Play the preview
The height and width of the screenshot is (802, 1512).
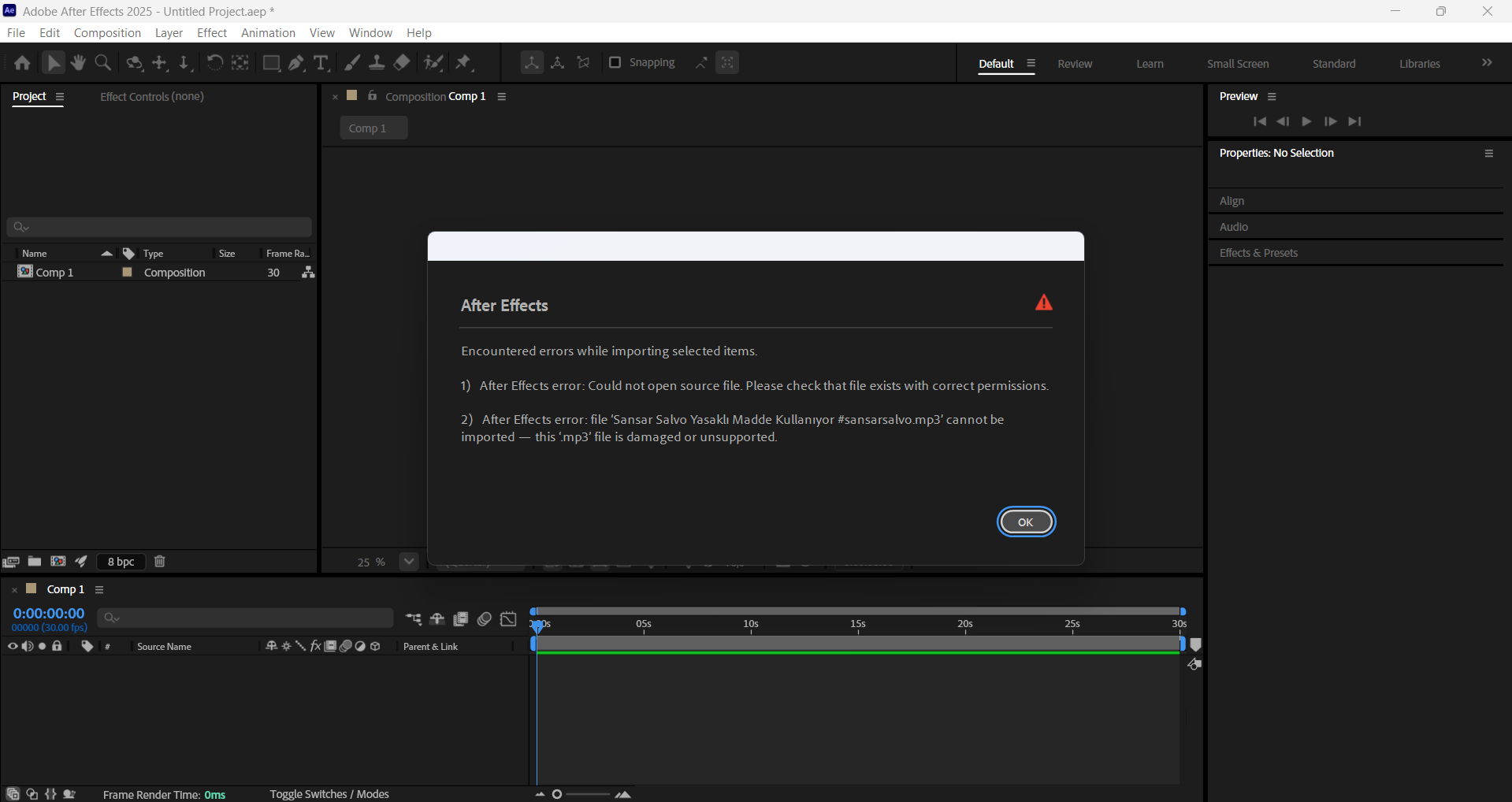[x=1306, y=121]
